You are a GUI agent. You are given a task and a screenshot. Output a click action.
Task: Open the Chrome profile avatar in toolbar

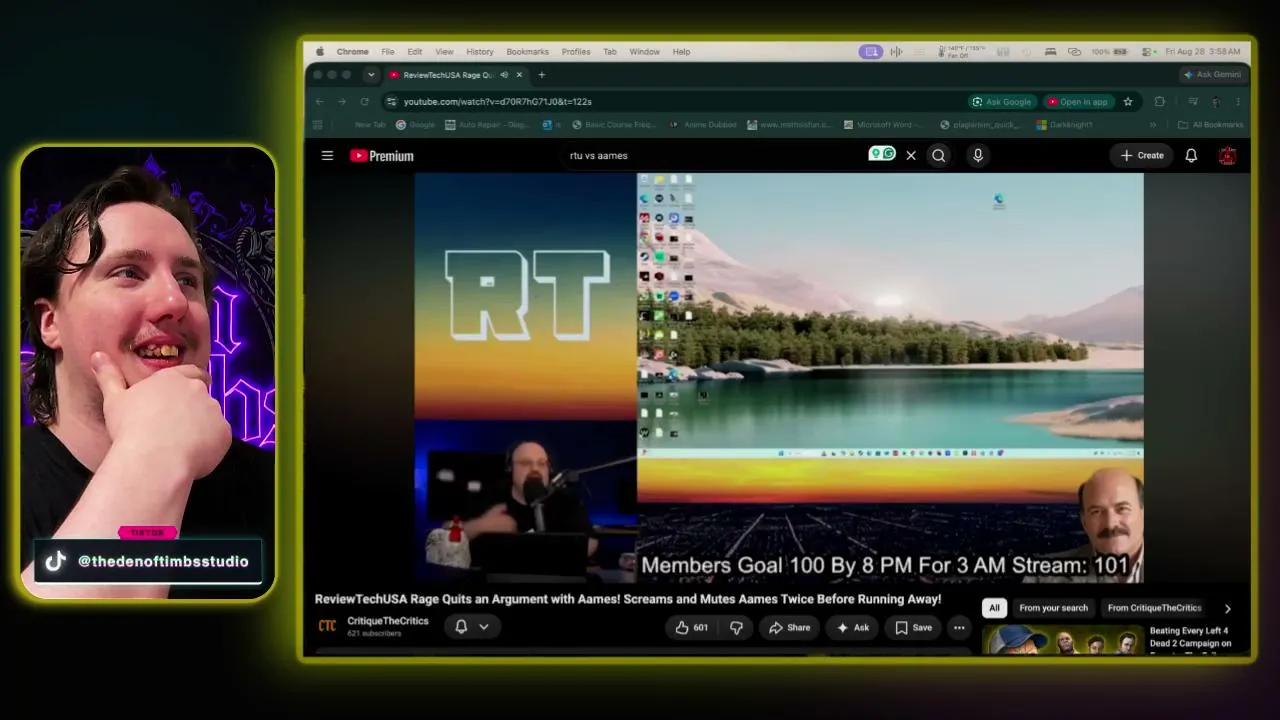tap(1215, 101)
